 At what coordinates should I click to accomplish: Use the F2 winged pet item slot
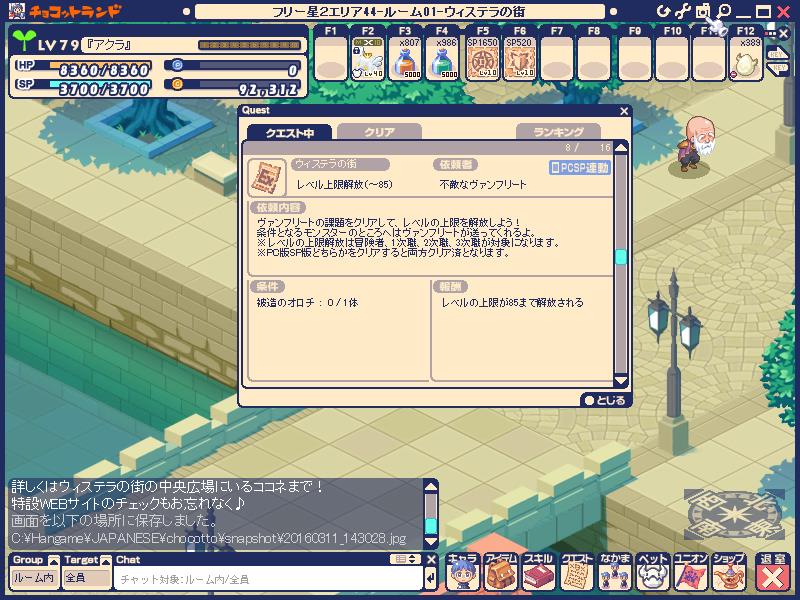(x=368, y=58)
